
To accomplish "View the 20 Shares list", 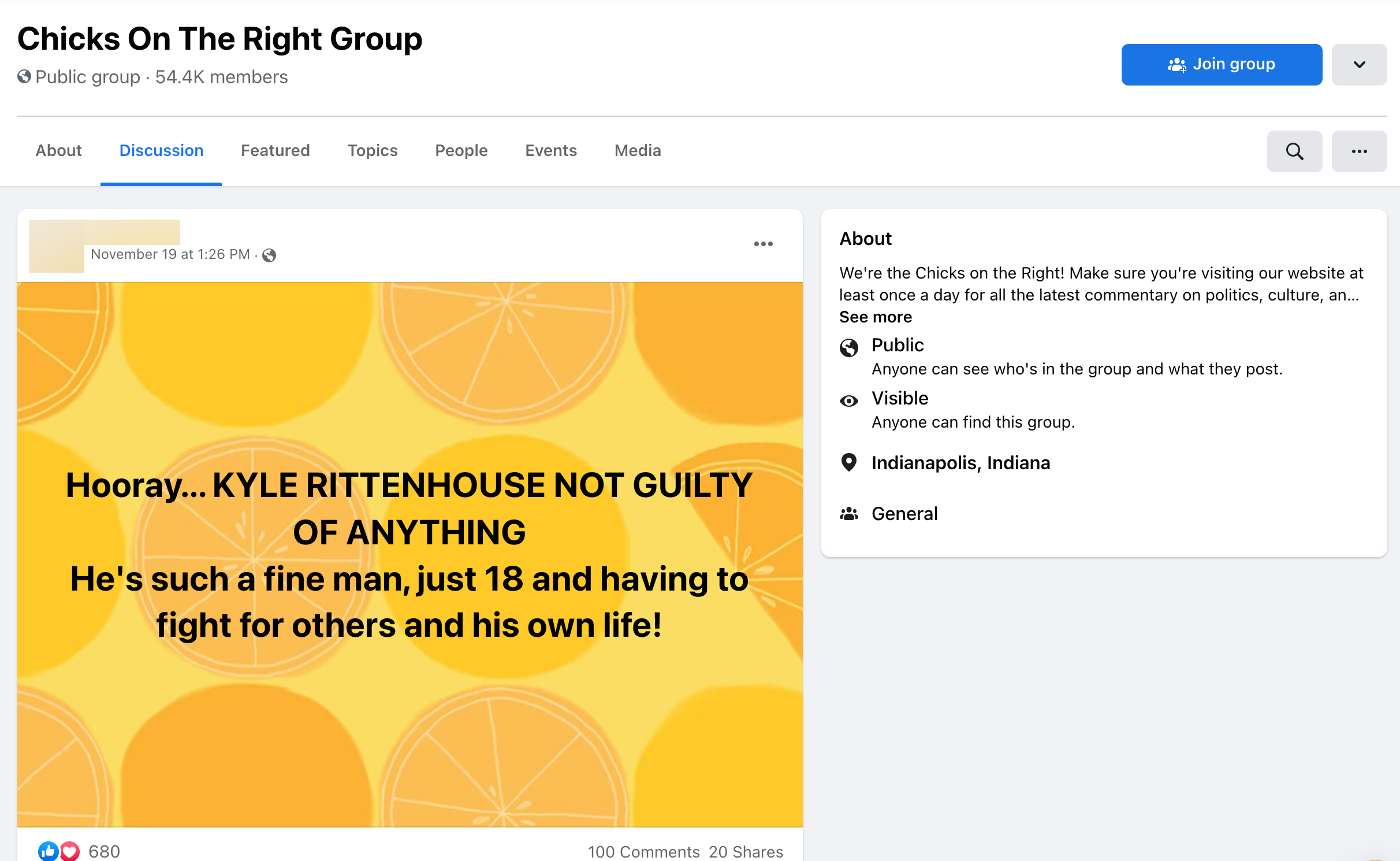I will 746,851.
